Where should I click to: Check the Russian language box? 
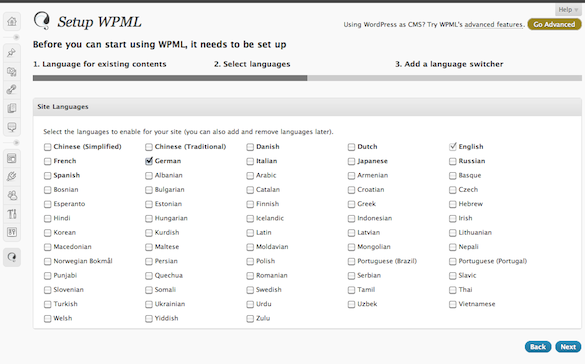click(x=453, y=161)
